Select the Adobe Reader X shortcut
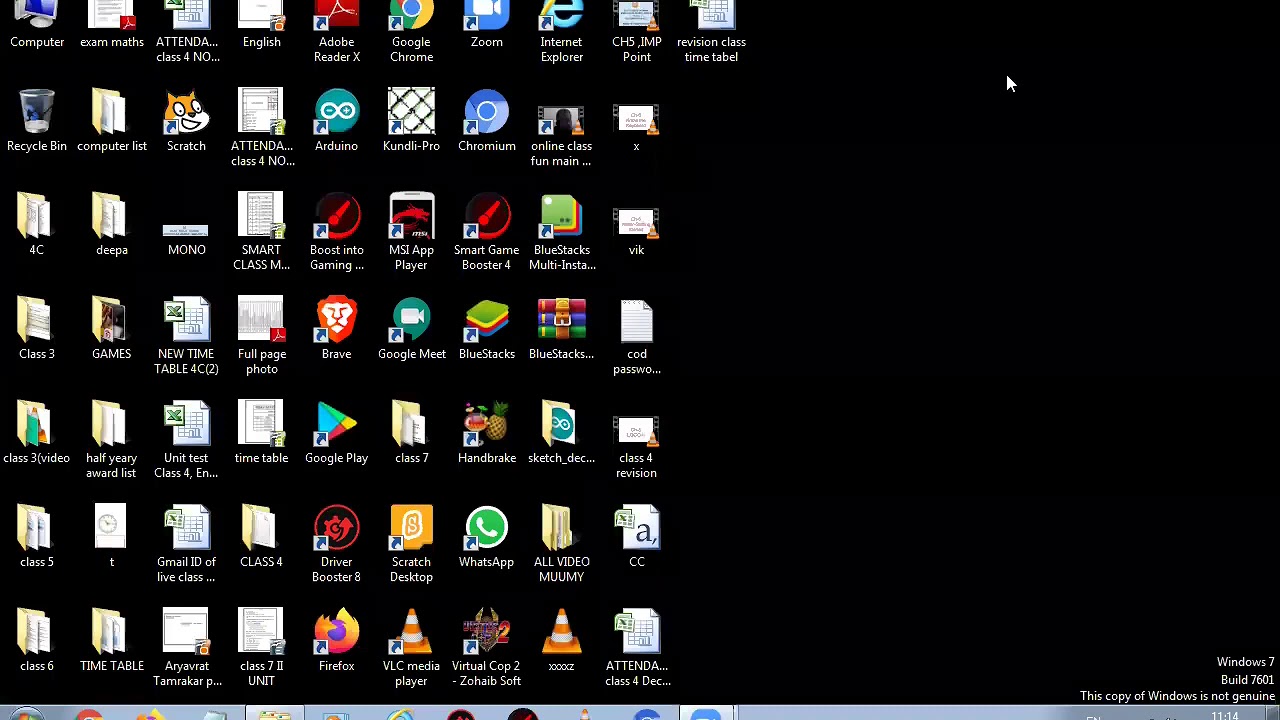Image resolution: width=1280 pixels, height=720 pixels. (x=336, y=32)
